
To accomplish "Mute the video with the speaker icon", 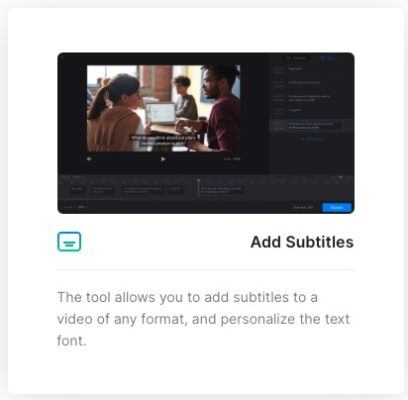I will 89,159.
